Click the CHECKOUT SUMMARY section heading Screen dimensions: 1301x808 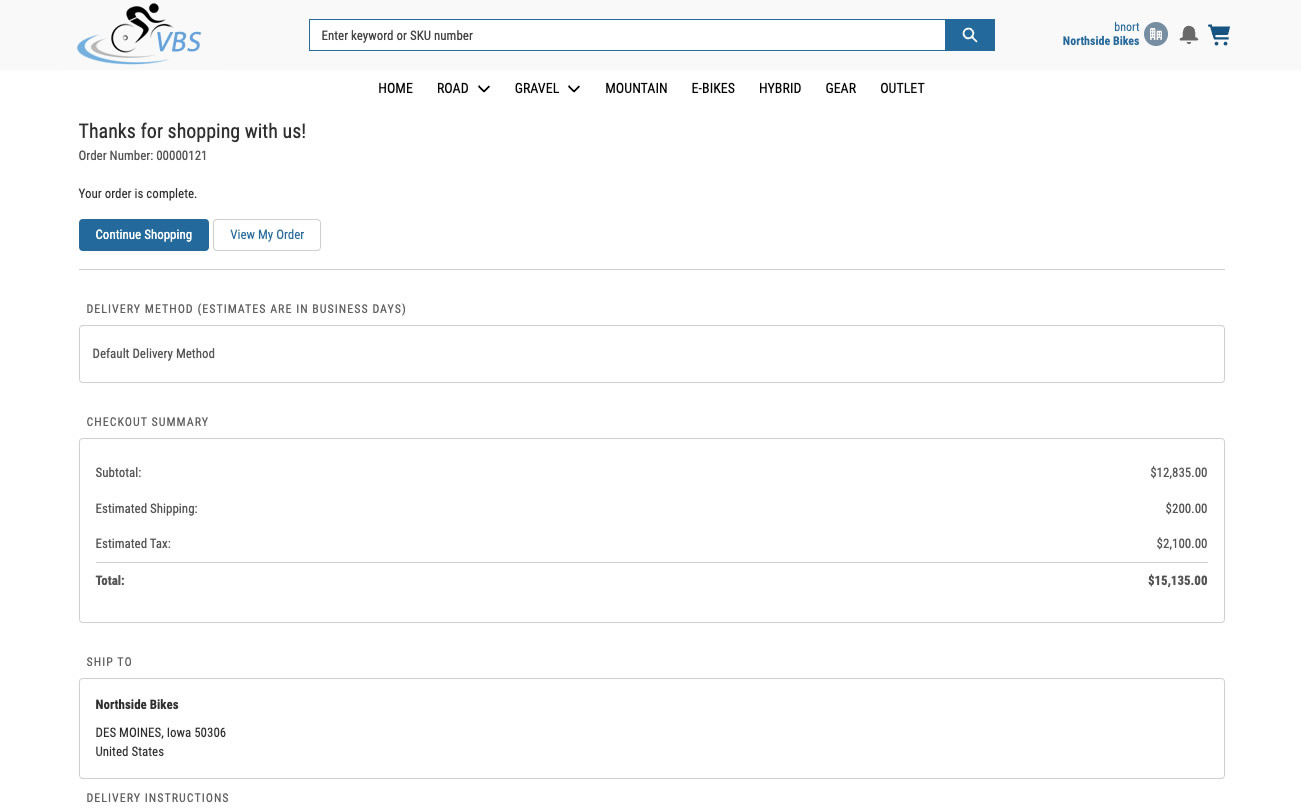click(148, 422)
